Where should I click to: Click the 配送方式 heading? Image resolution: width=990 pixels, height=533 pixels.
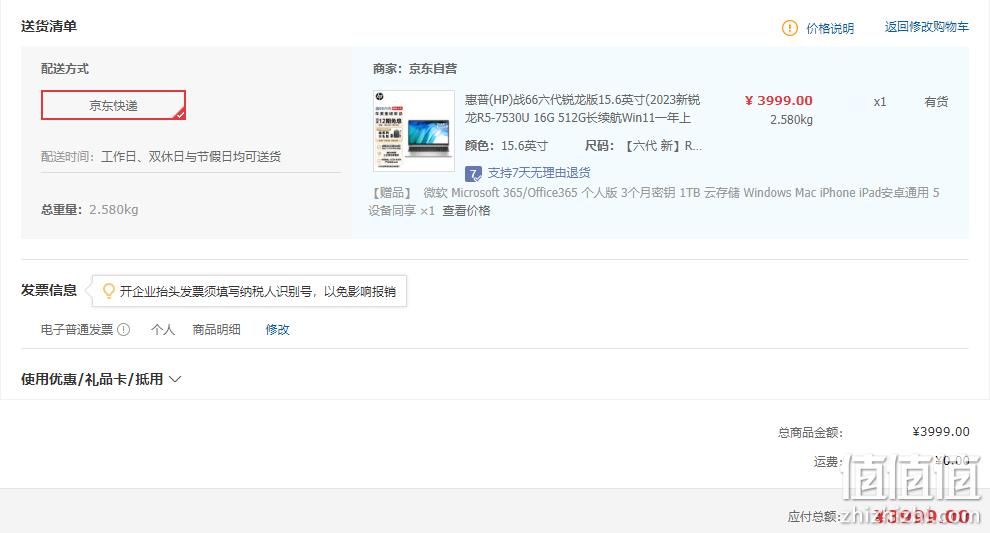[65, 68]
